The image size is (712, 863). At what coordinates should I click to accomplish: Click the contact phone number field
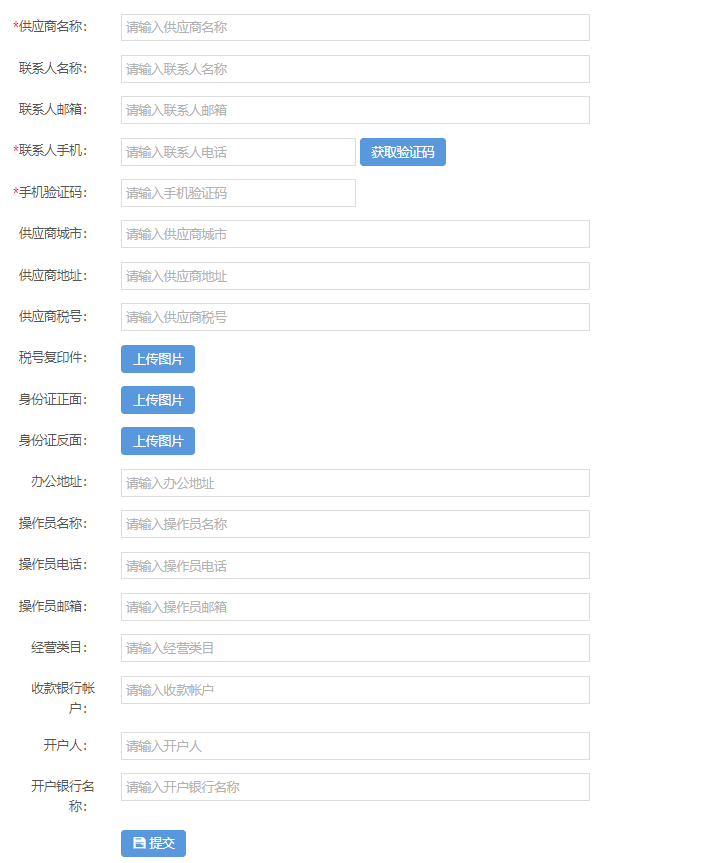tap(238, 152)
